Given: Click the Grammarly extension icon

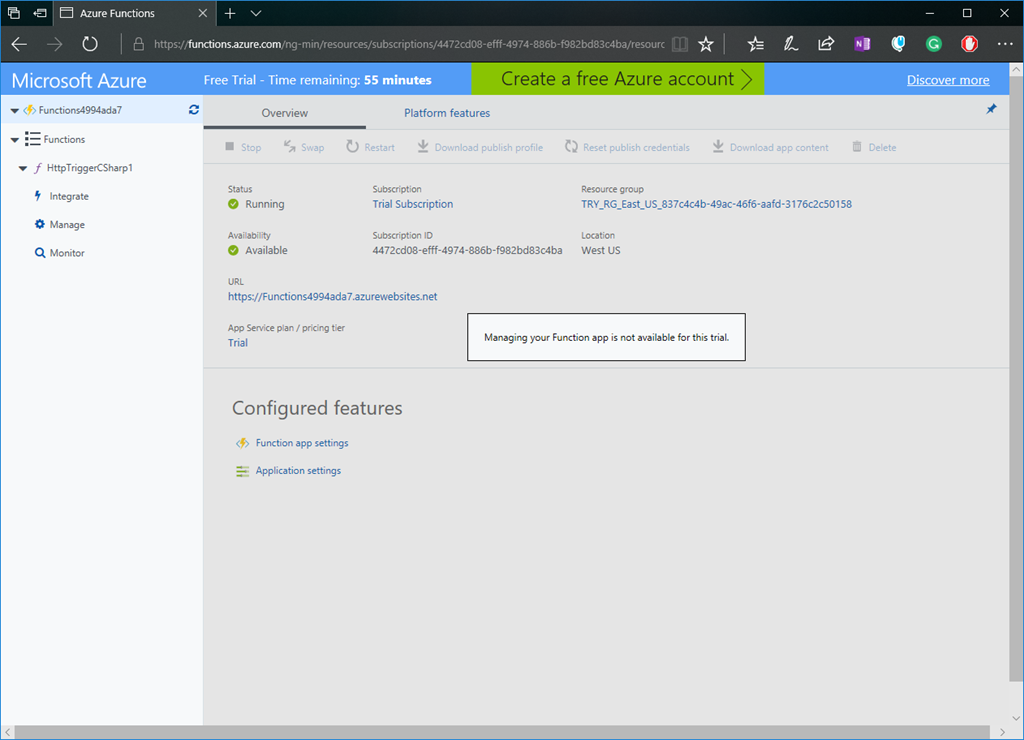Looking at the screenshot, I should (x=934, y=44).
